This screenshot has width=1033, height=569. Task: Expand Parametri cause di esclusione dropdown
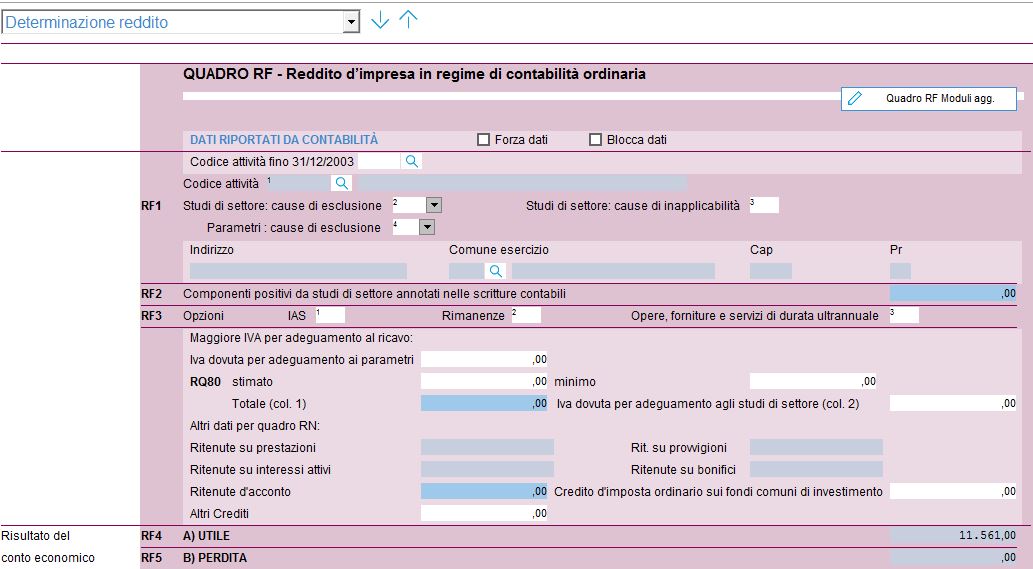point(427,227)
